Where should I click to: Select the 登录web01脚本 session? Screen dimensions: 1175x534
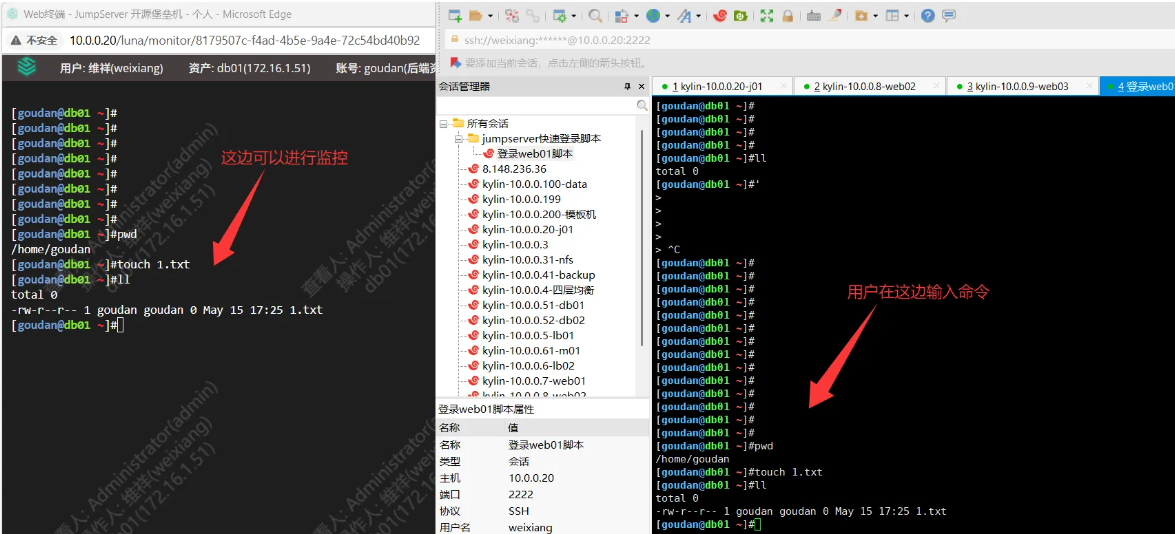coord(535,154)
